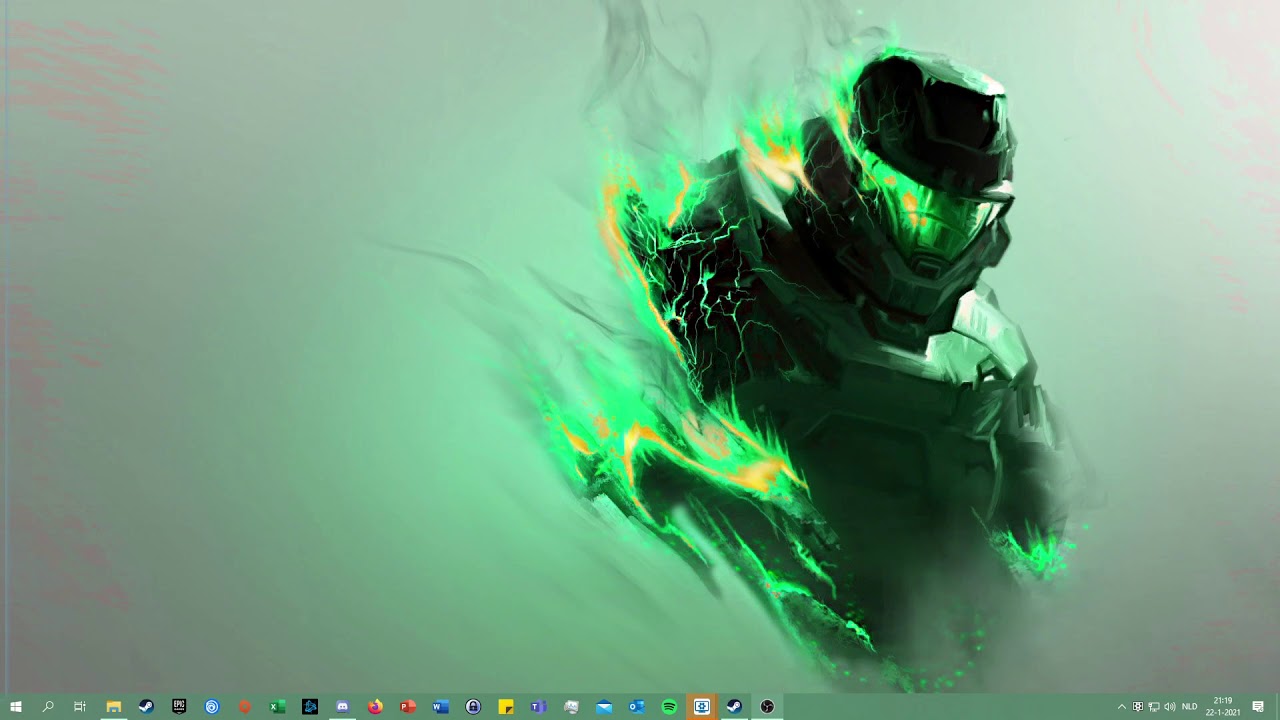This screenshot has height=720, width=1280.
Task: Open Ubisoft Connect from taskbar
Action: click(x=212, y=707)
